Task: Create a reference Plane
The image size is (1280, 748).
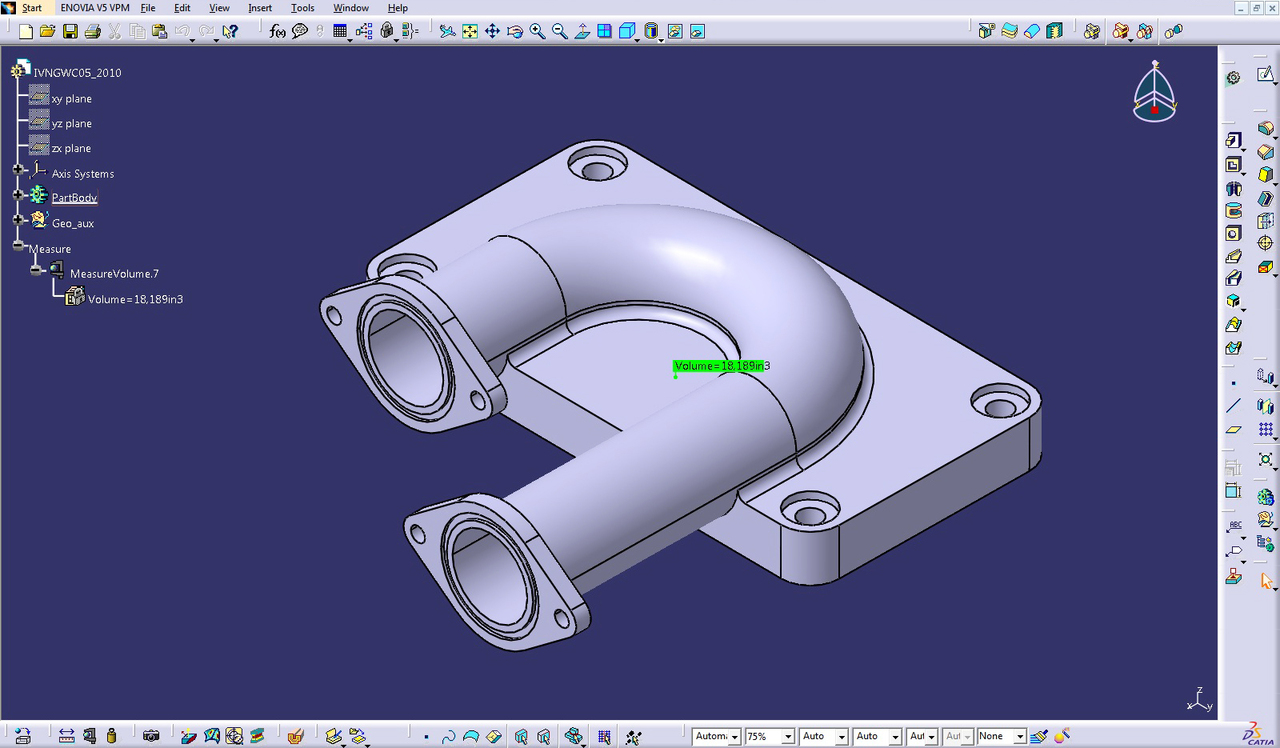Action: (x=1232, y=430)
